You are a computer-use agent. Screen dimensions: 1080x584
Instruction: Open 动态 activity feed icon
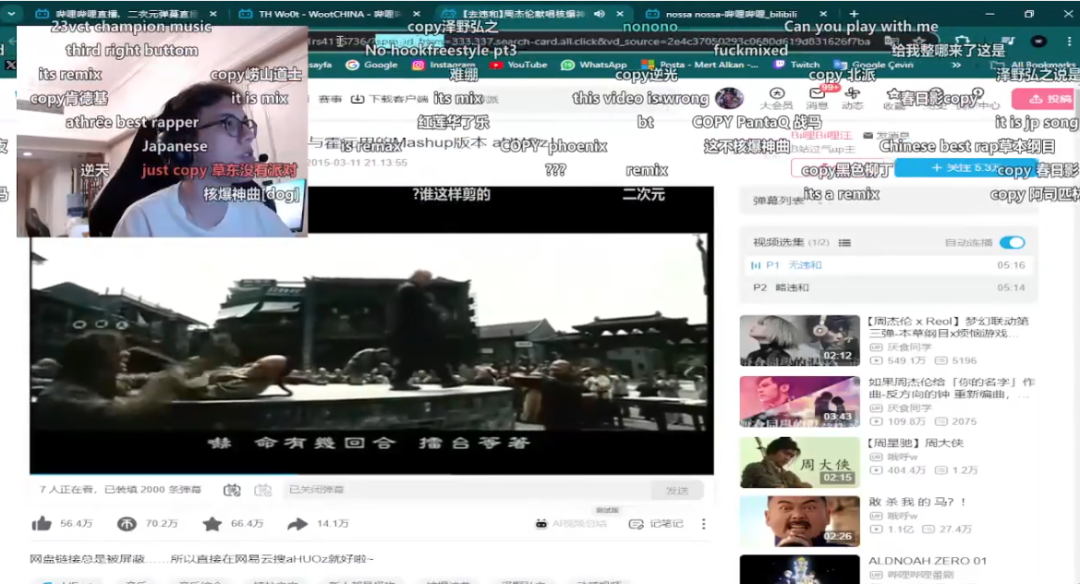[x=852, y=98]
